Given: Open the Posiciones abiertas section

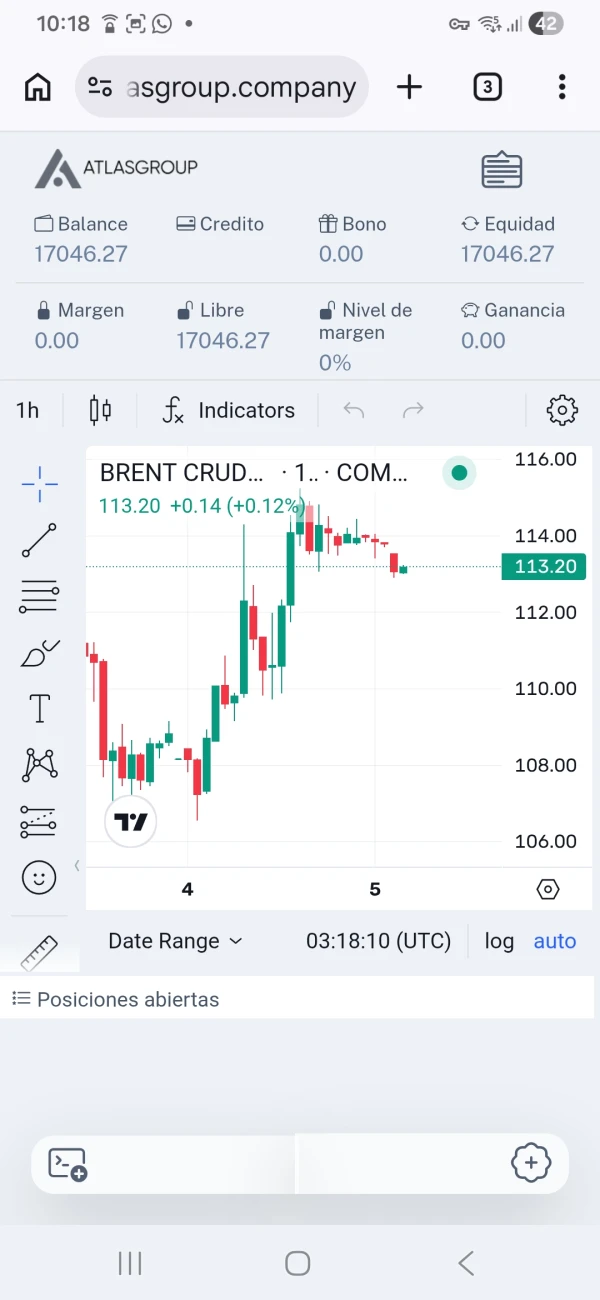Looking at the screenshot, I should tap(115, 999).
